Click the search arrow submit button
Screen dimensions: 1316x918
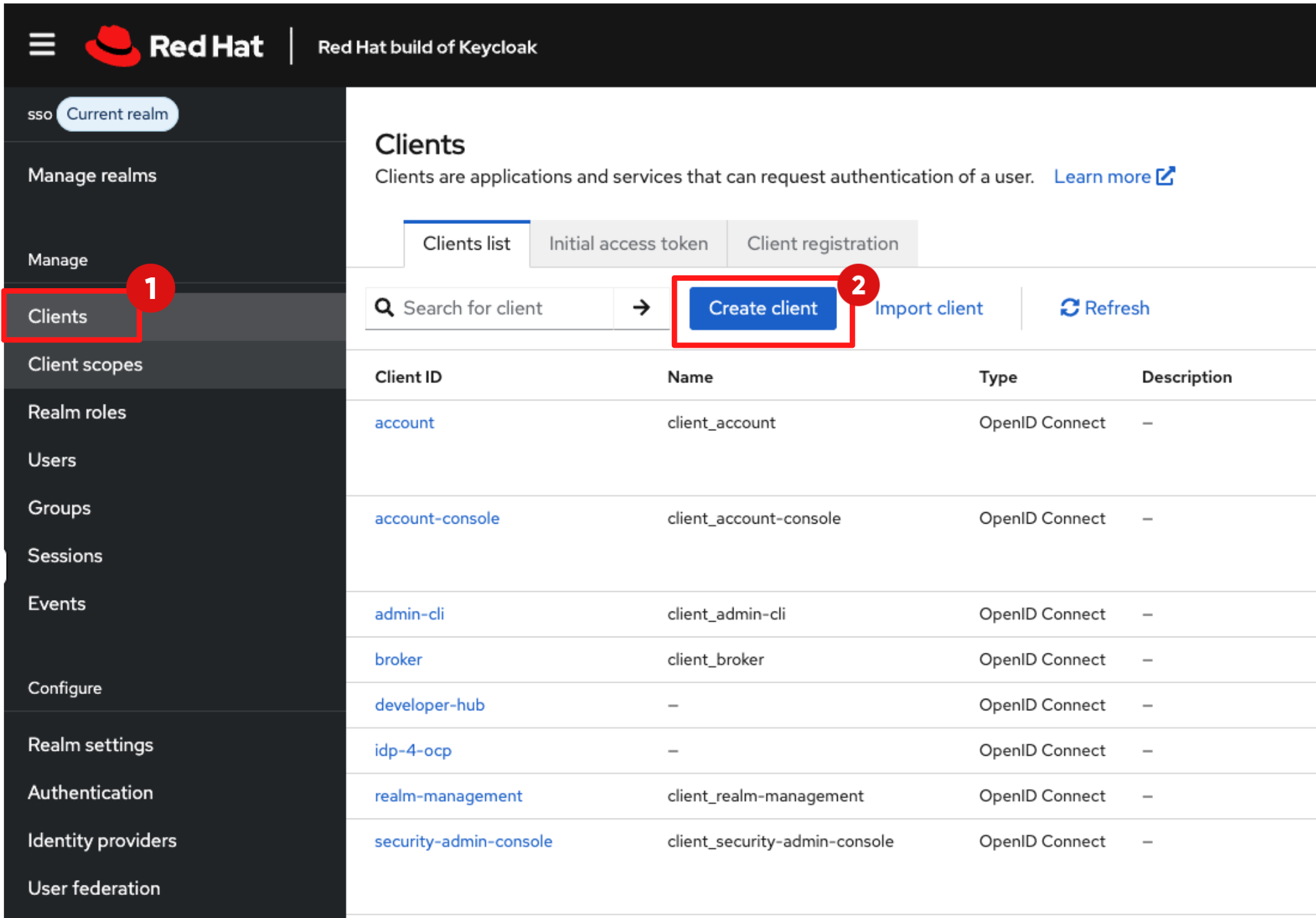click(641, 308)
